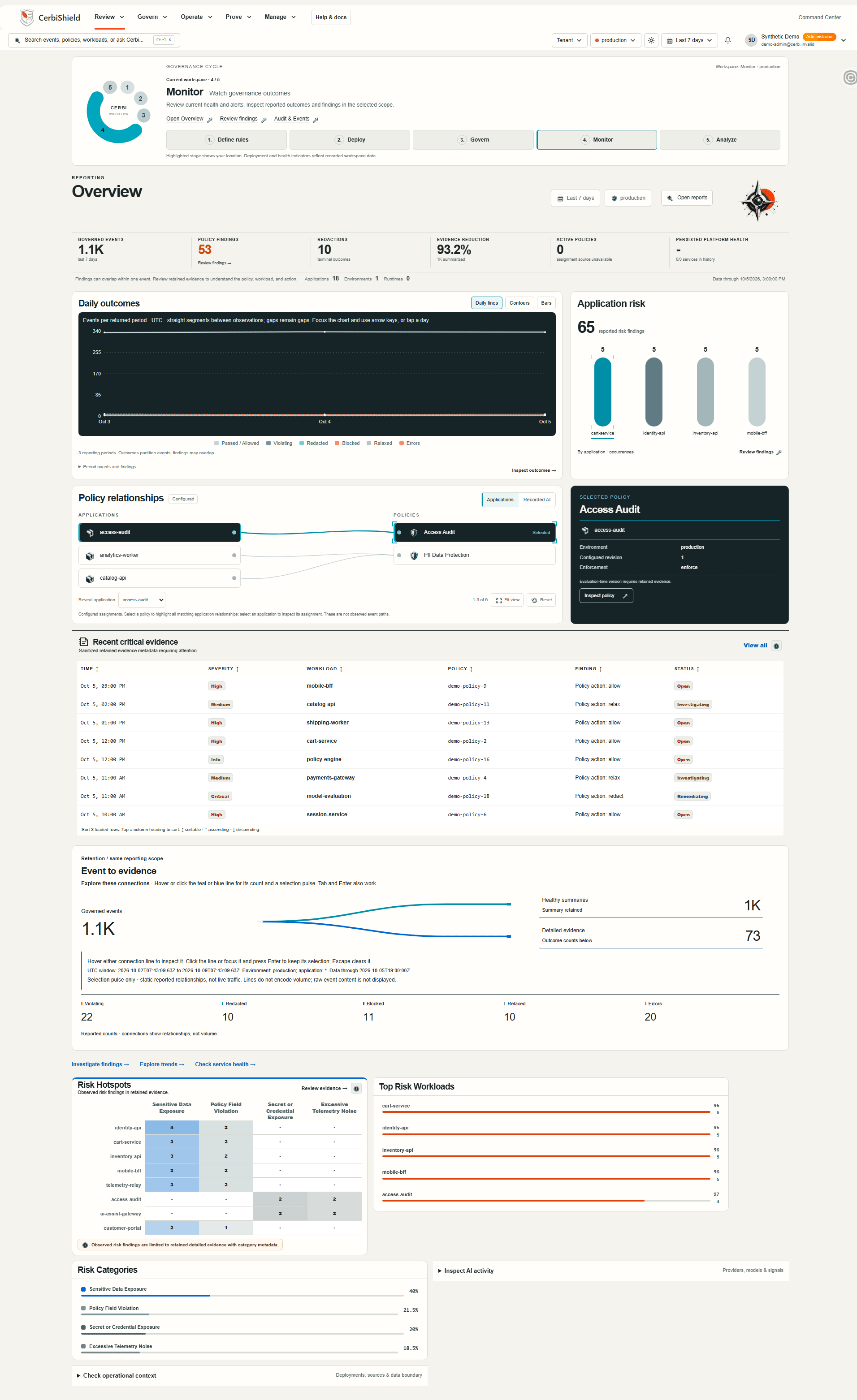
Task: Open the Tenant dropdown
Action: click(x=569, y=40)
